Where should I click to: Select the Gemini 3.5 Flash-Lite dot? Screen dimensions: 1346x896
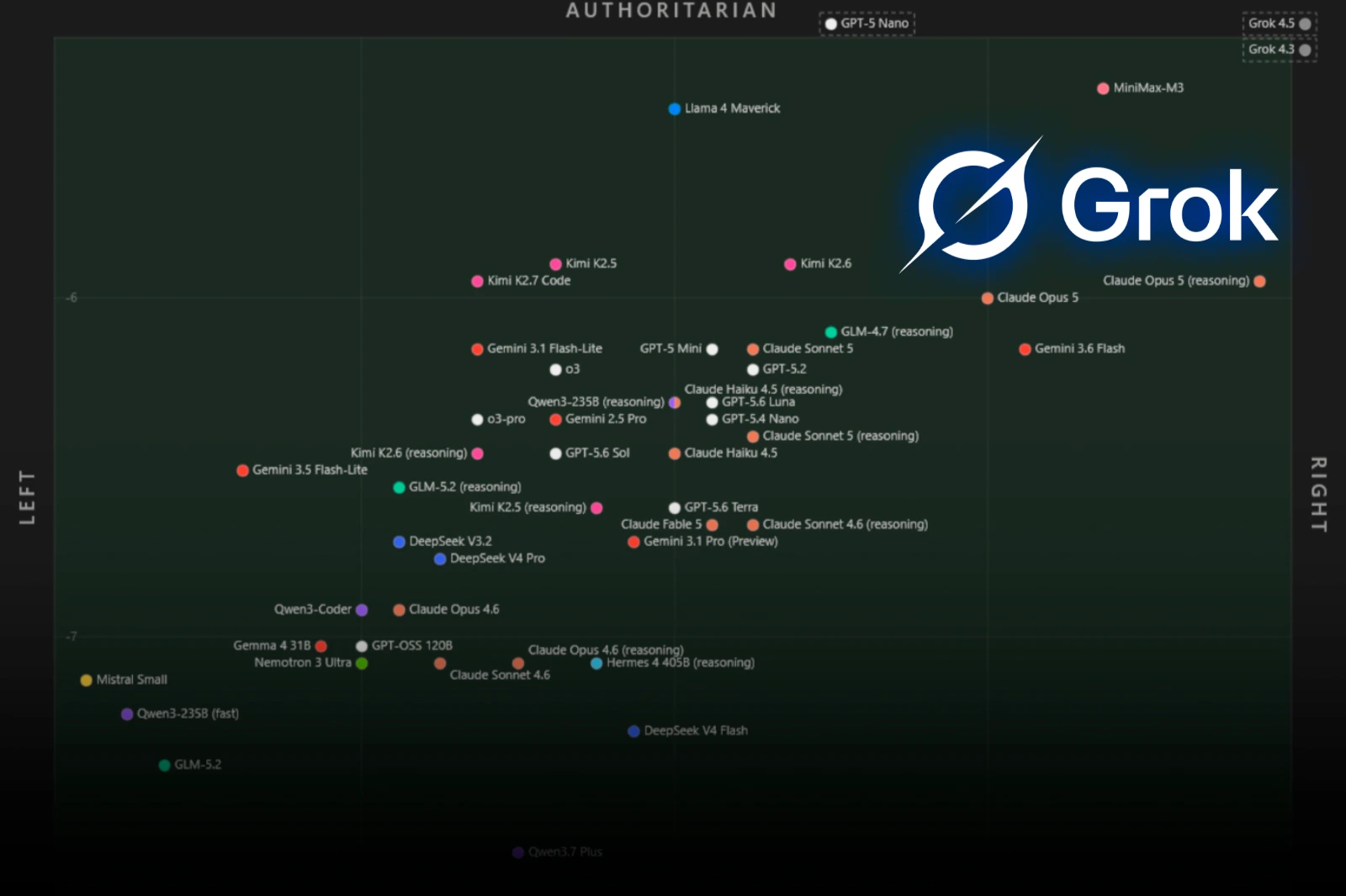tap(242, 470)
